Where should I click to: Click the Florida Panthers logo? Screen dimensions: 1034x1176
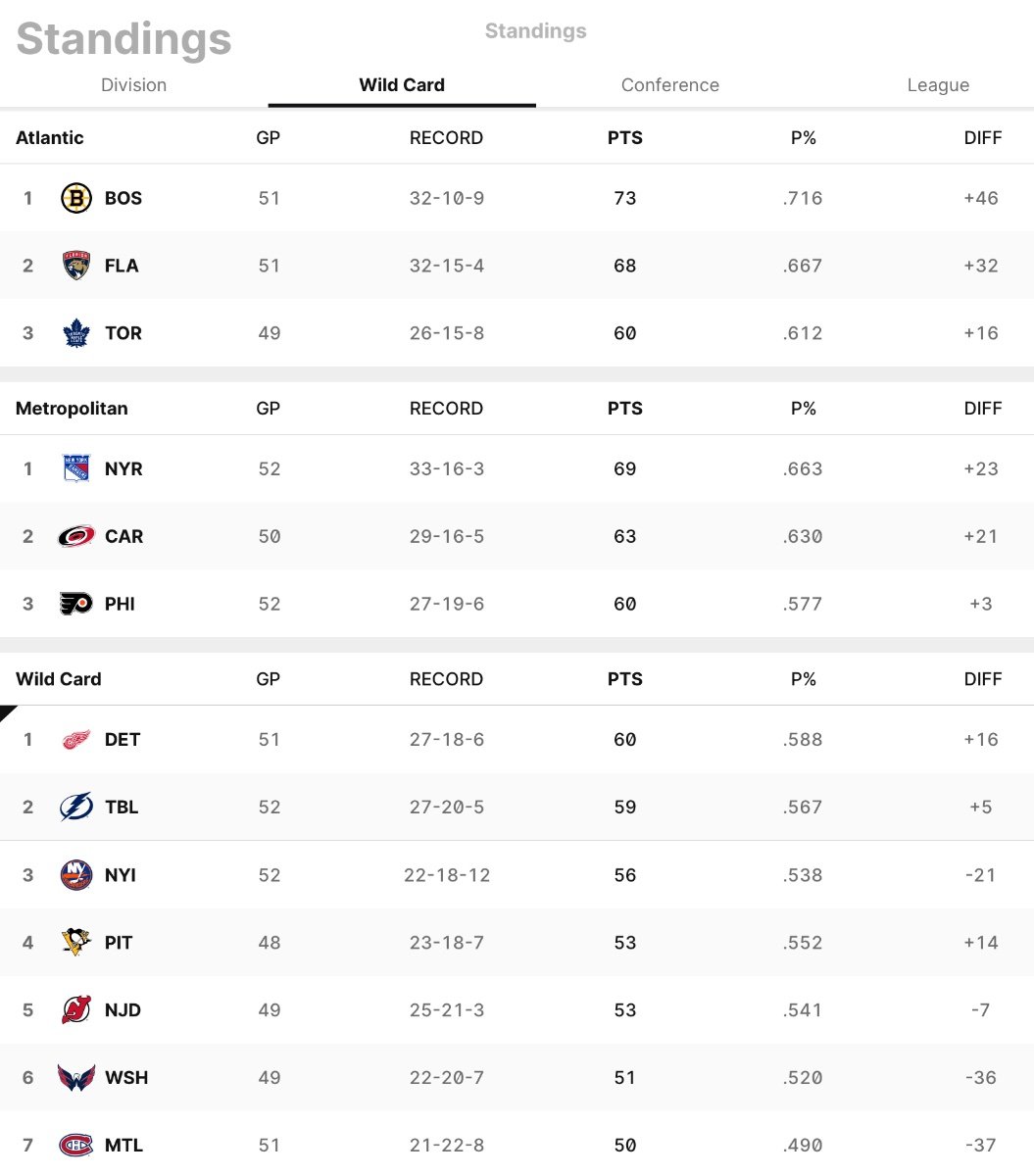click(76, 266)
